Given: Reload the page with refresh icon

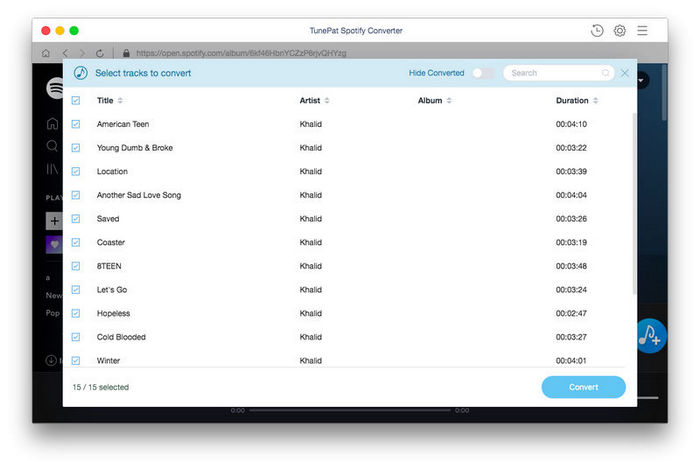Looking at the screenshot, I should tap(99, 53).
